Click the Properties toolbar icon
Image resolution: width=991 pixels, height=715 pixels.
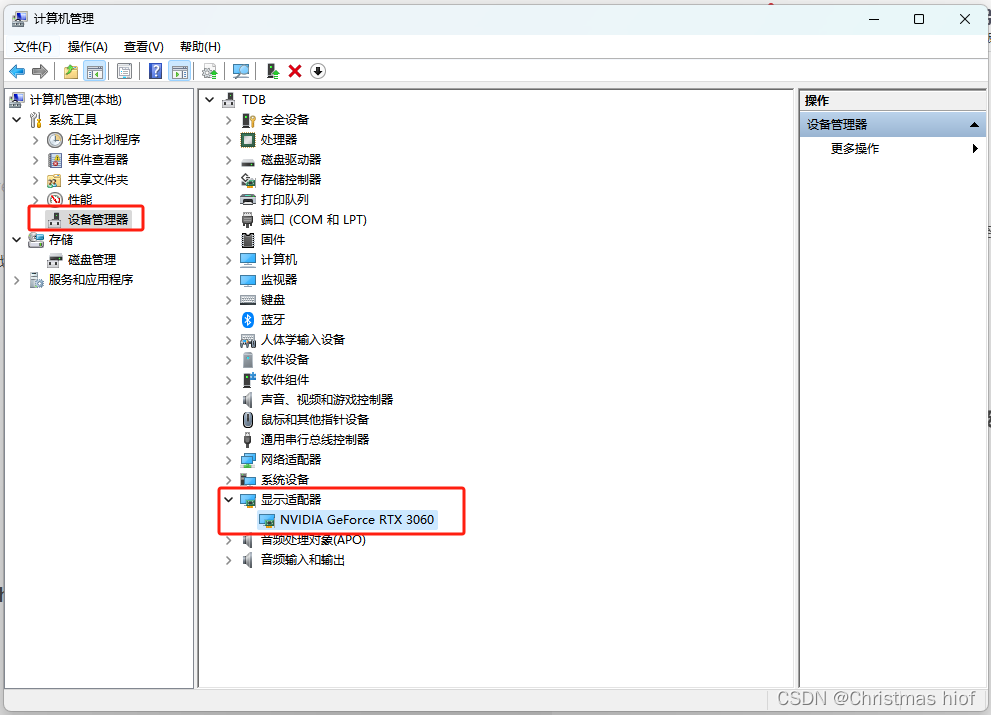(x=125, y=71)
